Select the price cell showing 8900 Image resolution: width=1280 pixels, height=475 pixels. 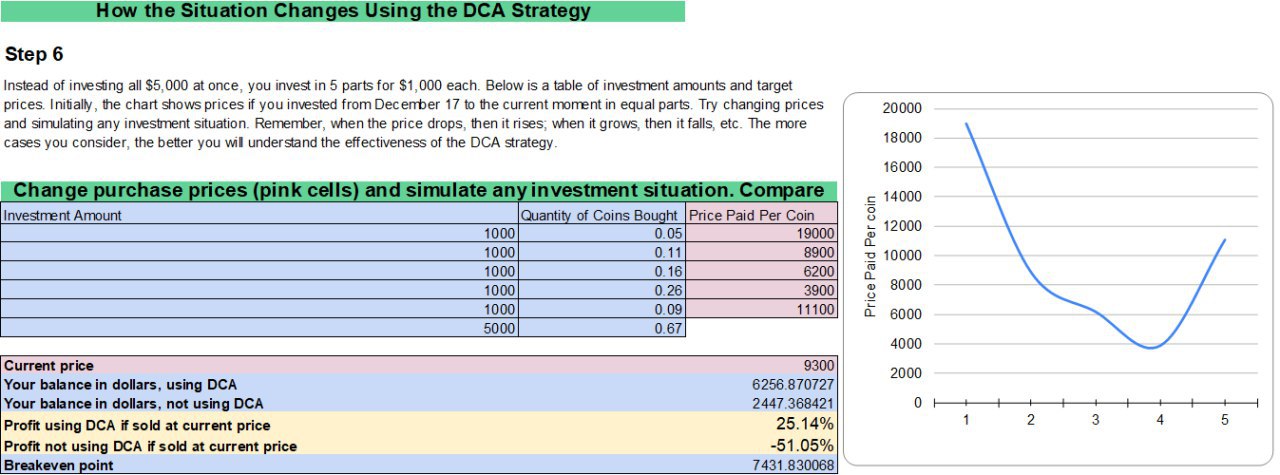762,252
